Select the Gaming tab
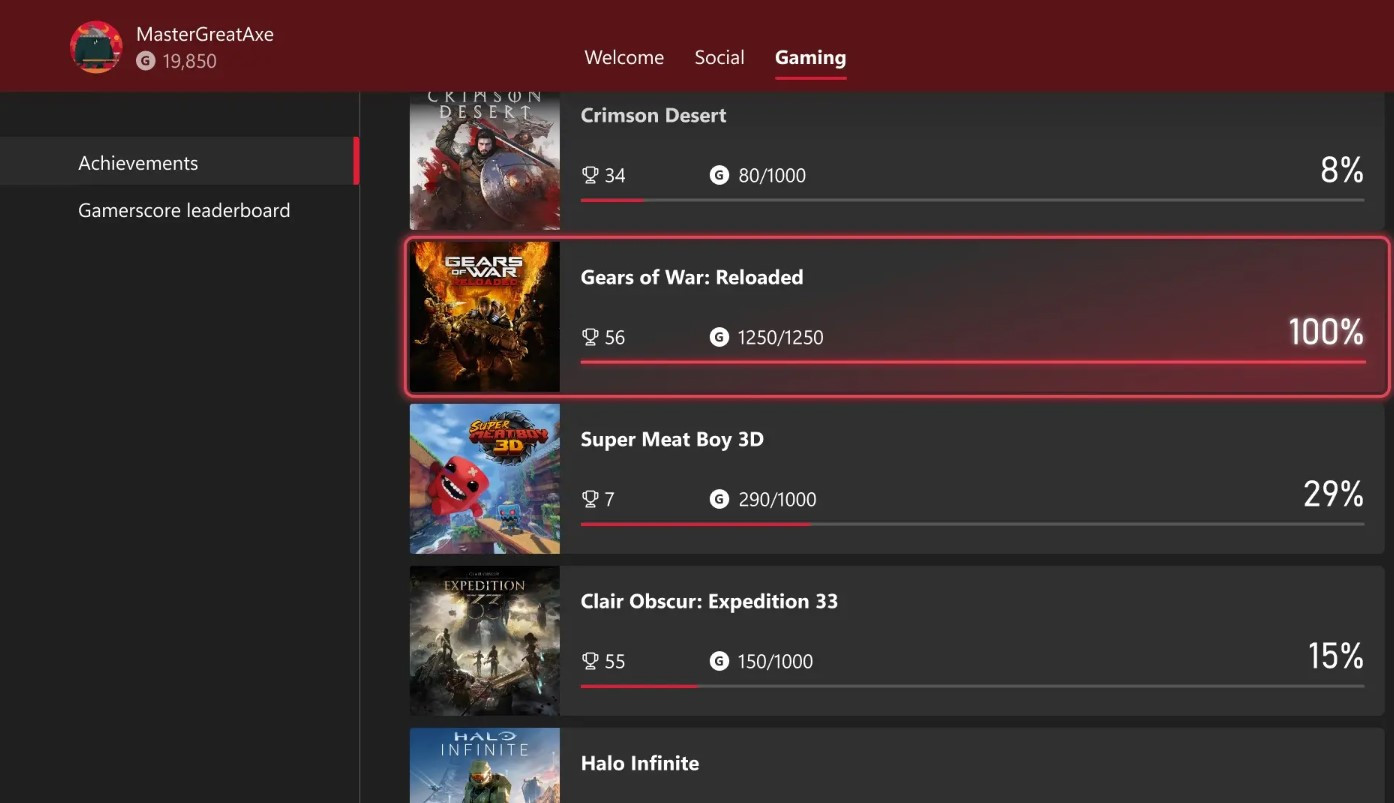Screen dimensions: 1394x803 click(x=810, y=57)
